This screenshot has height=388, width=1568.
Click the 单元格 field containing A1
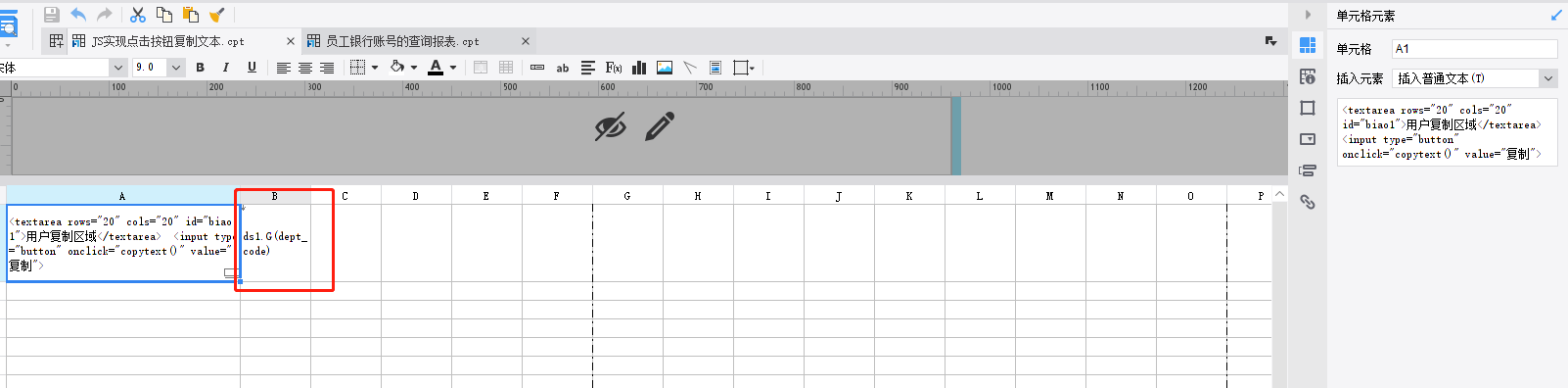click(1474, 49)
